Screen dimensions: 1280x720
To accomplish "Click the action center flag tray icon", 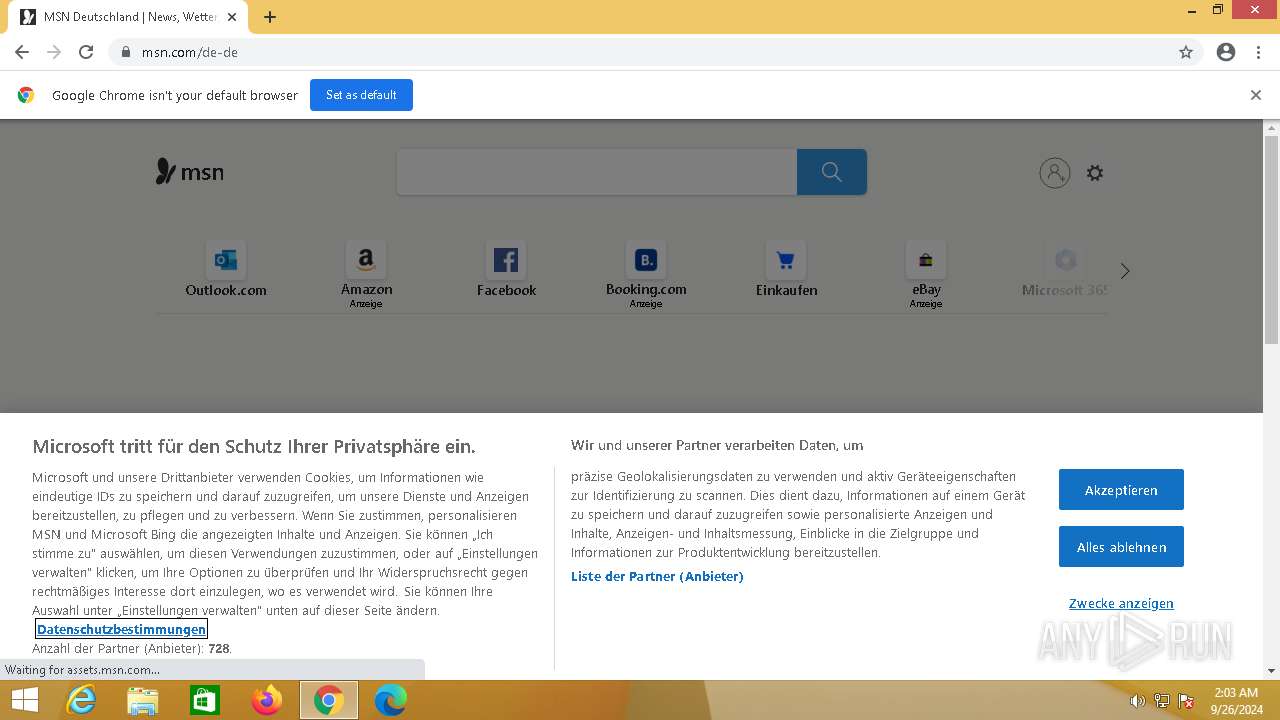I will pyautogui.click(x=1187, y=701).
